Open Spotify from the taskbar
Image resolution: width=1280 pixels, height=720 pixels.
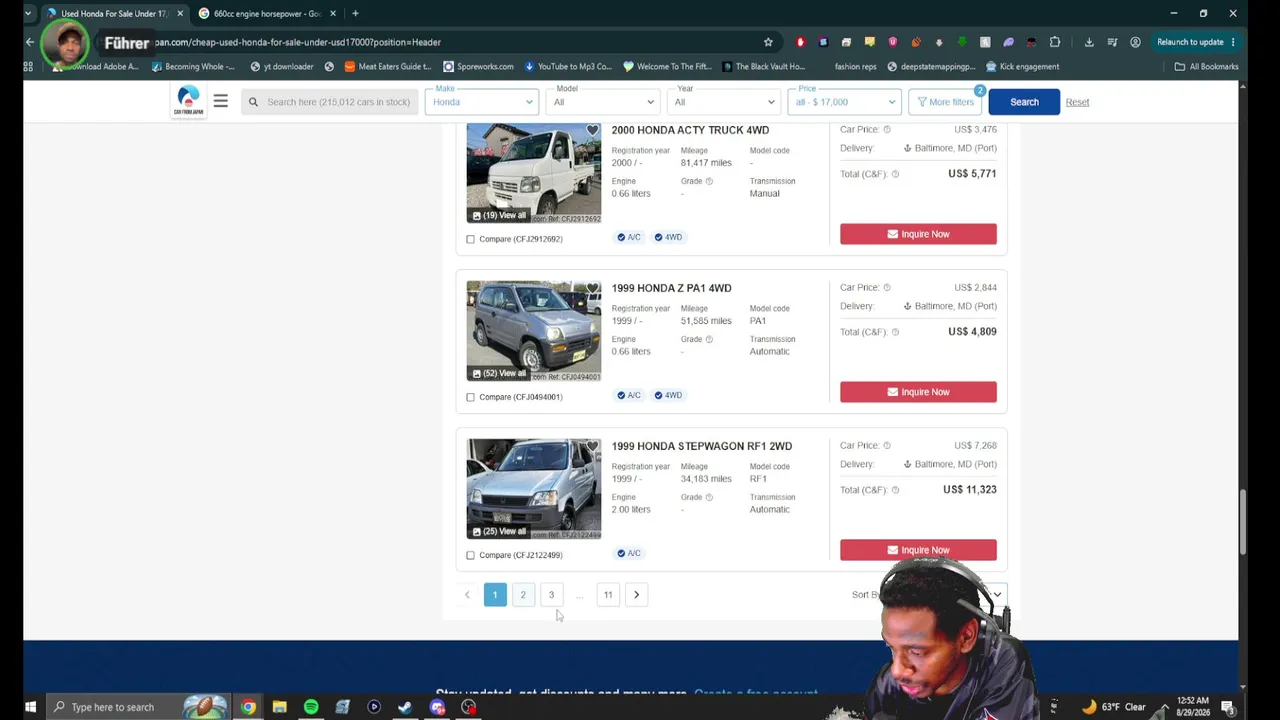point(311,707)
